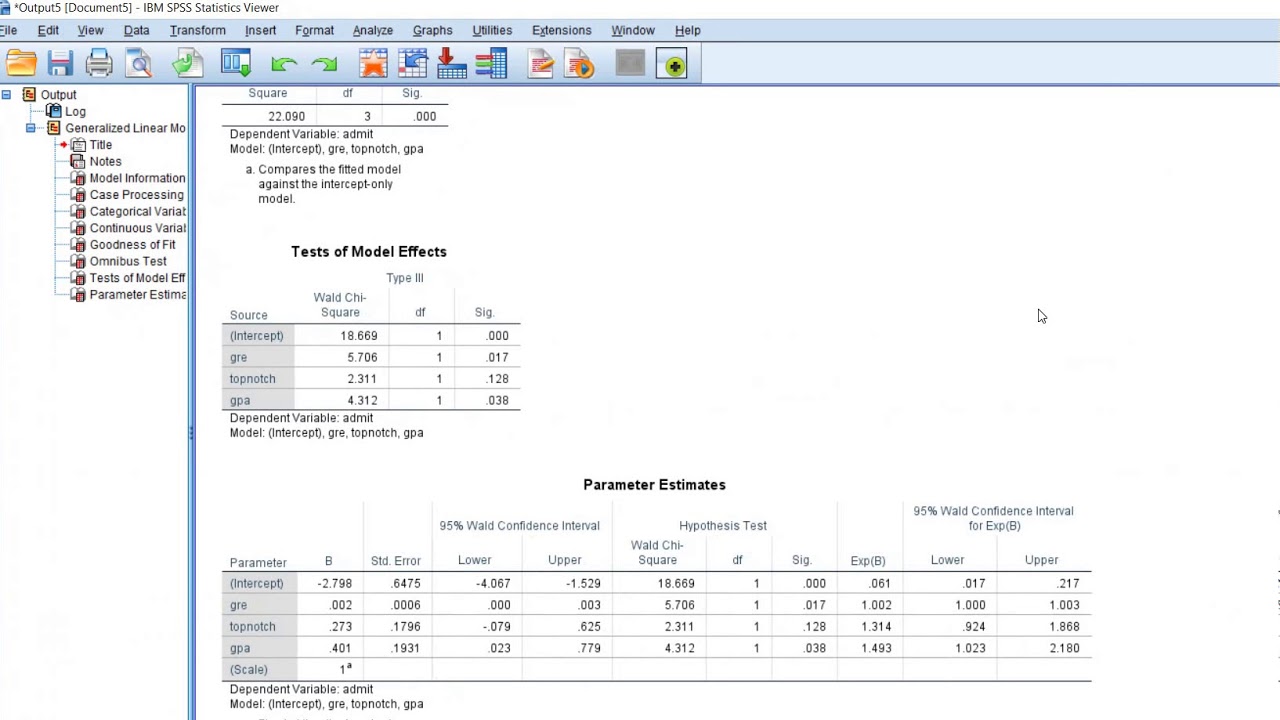This screenshot has width=1280, height=720.
Task: Click Exp(B) upper bound 2.180
Action: (1064, 648)
